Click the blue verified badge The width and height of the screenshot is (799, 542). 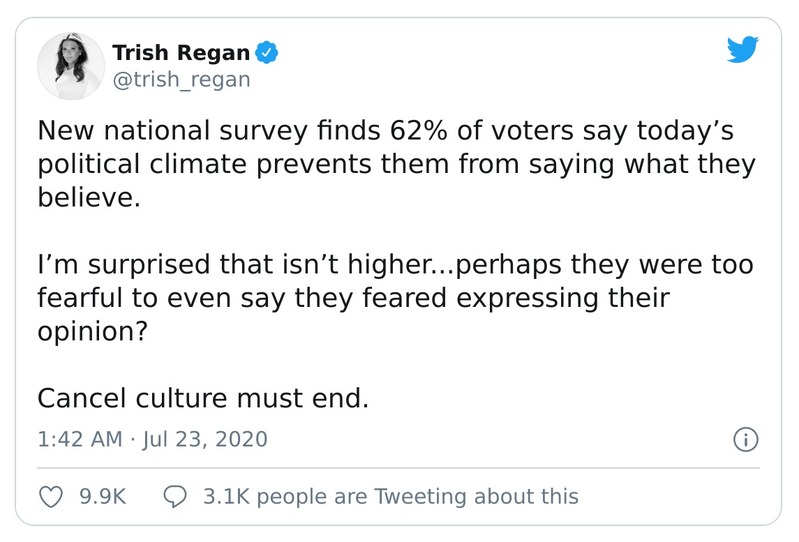pyautogui.click(x=267, y=52)
